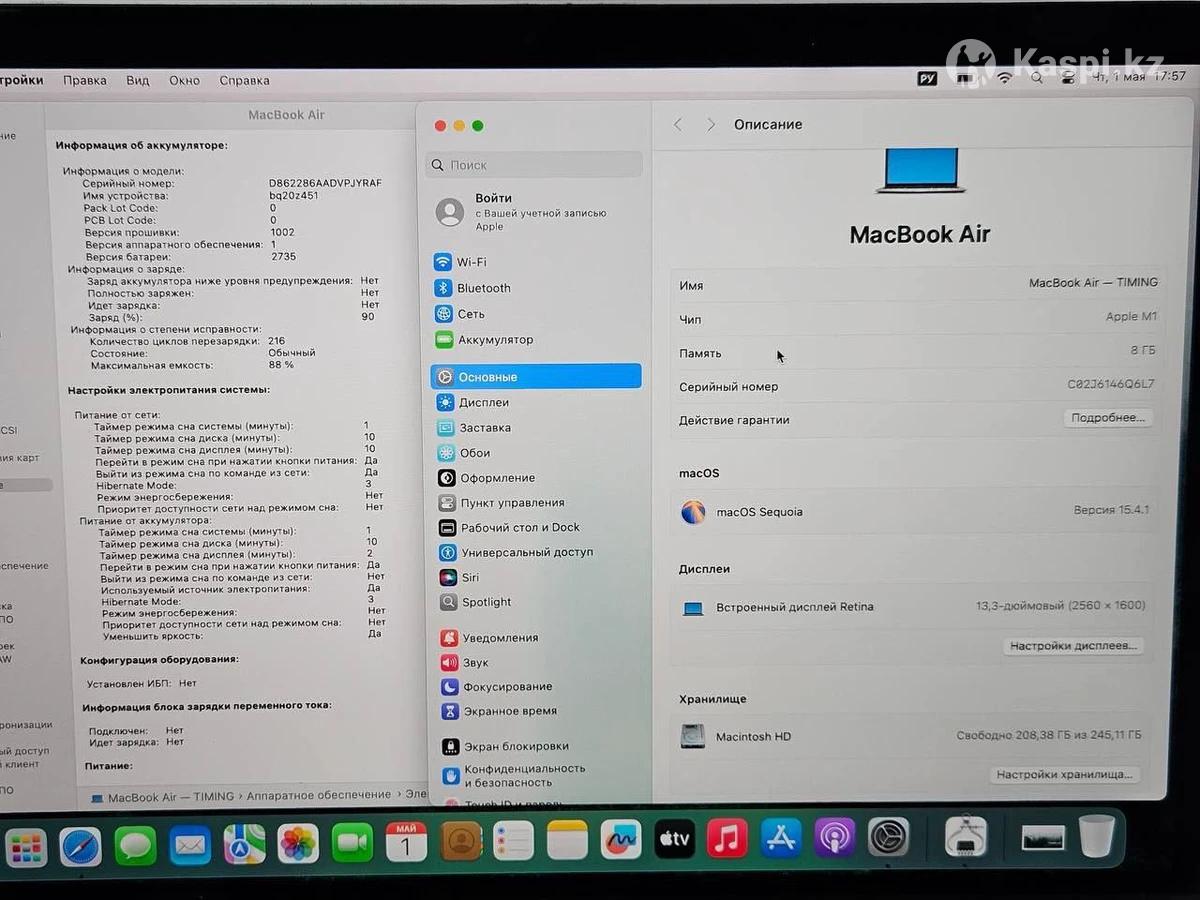Open App Store from the Dock
1200x900 pixels.
click(x=781, y=838)
